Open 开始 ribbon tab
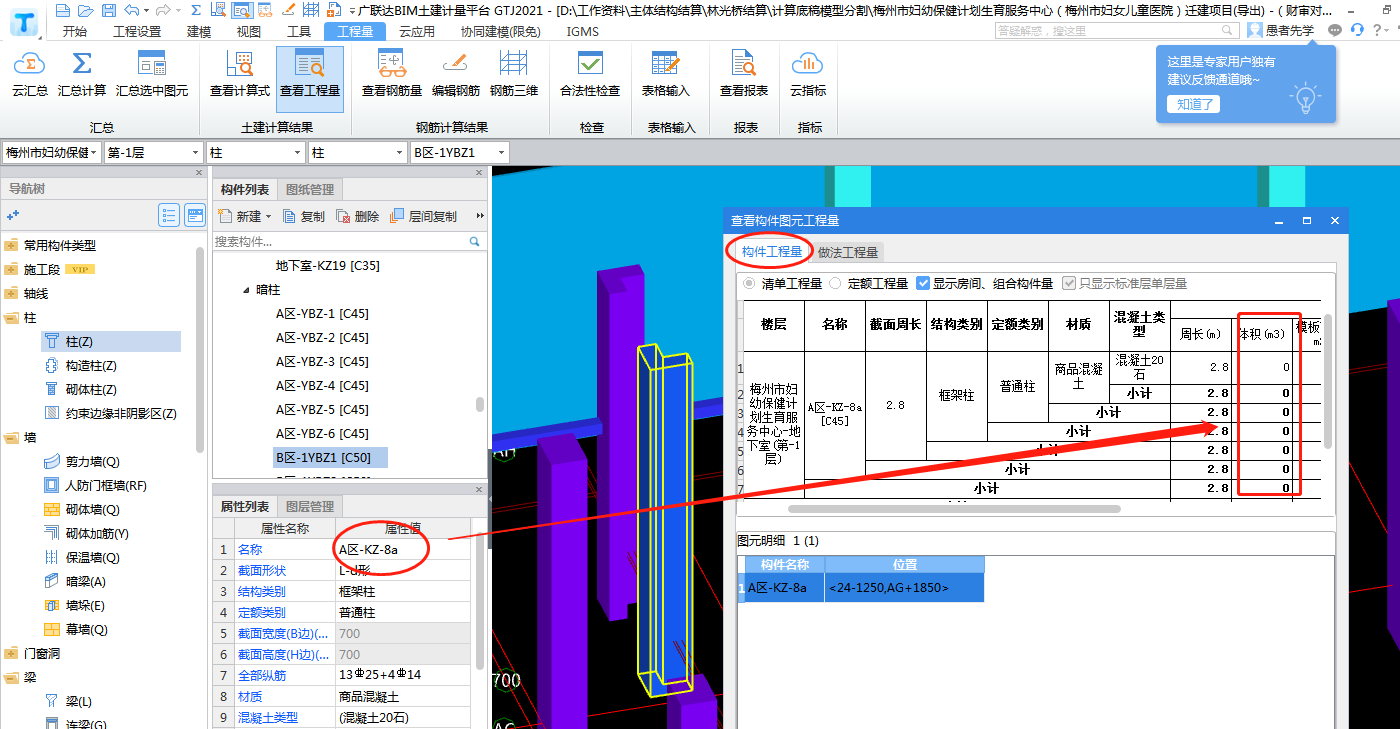1400x729 pixels. point(75,31)
